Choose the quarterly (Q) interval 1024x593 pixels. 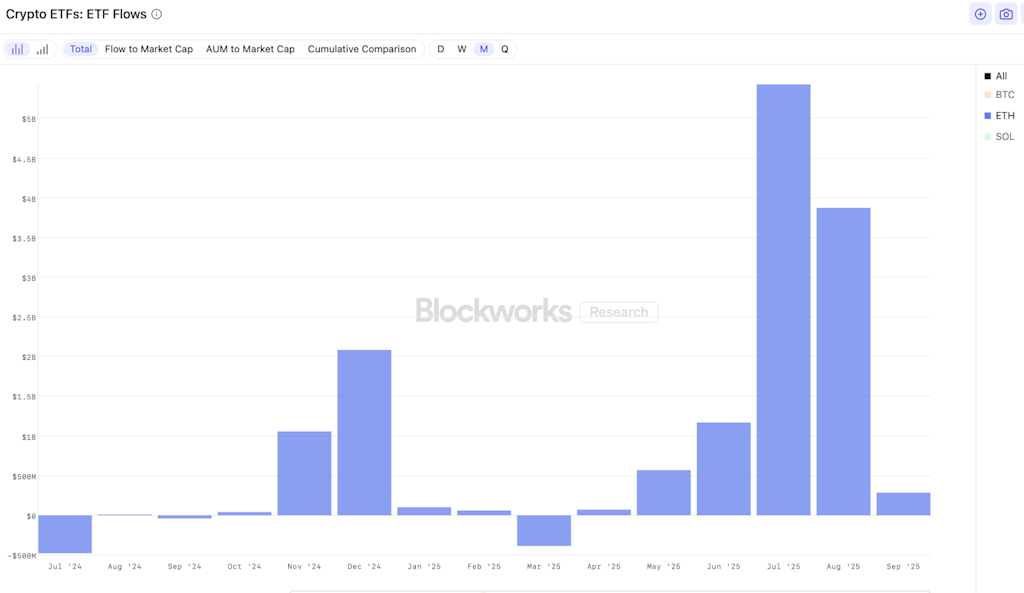505,49
